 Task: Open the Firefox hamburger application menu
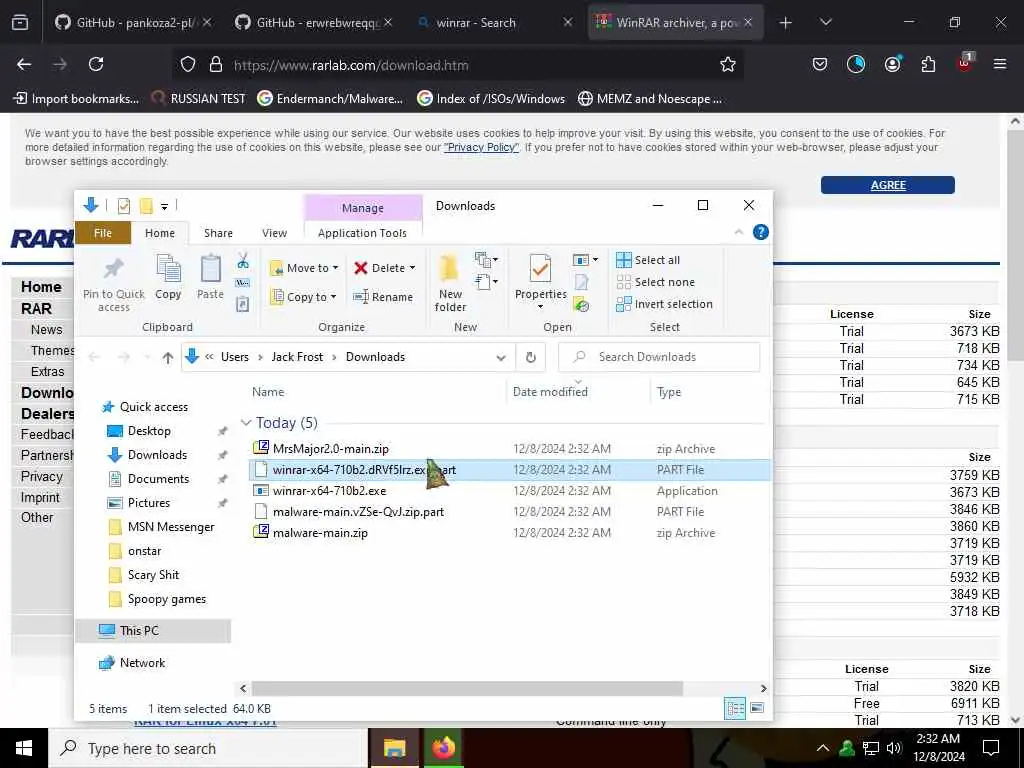1000,64
